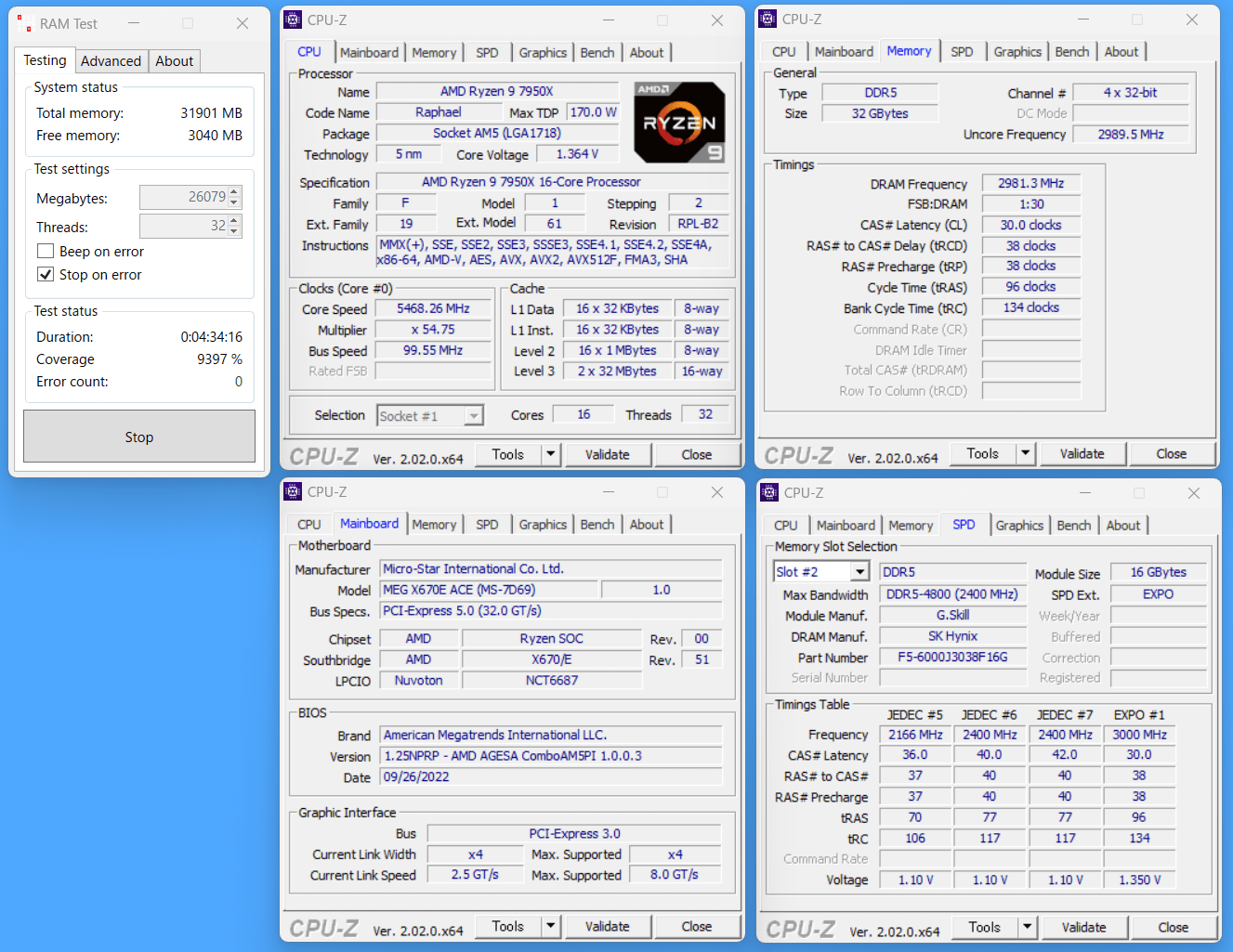Click the Threads spinner arrows in RAM Test
Image resolution: width=1233 pixels, height=952 pixels.
(234, 226)
